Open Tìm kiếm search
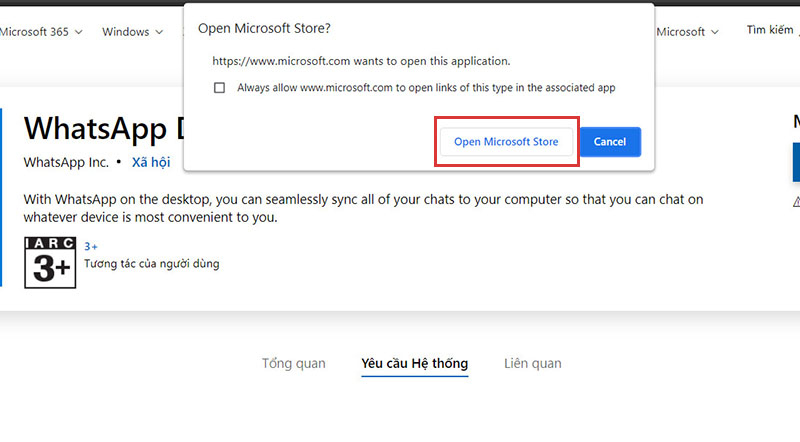The image size is (800, 442). tap(771, 30)
